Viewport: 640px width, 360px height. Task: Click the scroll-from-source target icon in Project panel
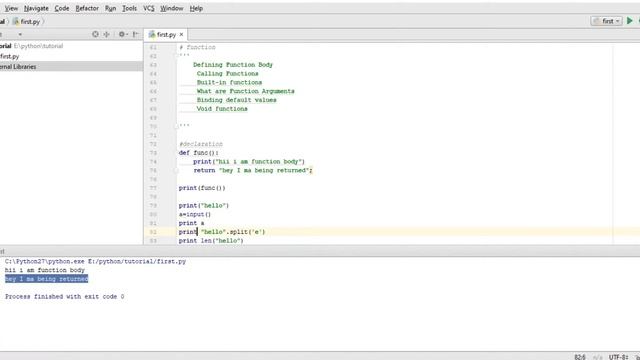click(95, 34)
